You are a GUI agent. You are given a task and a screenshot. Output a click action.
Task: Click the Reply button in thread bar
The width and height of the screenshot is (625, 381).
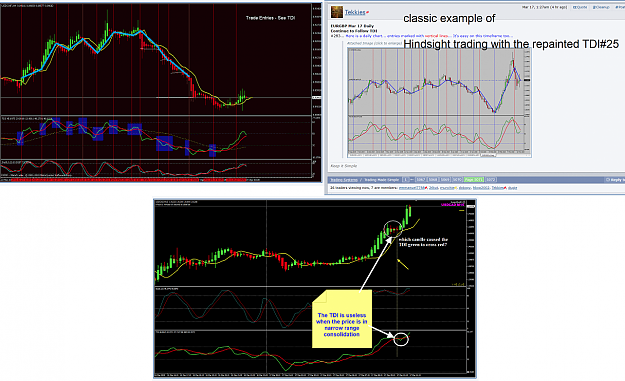coord(615,180)
